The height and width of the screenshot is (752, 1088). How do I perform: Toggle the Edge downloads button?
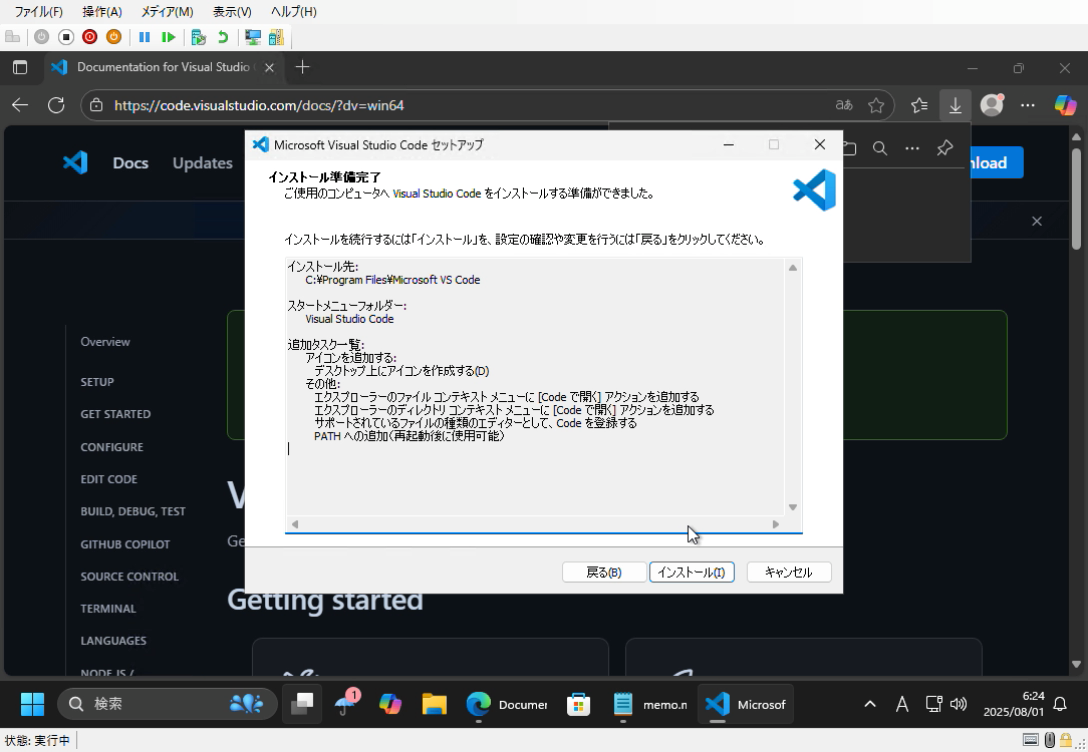[x=955, y=105]
